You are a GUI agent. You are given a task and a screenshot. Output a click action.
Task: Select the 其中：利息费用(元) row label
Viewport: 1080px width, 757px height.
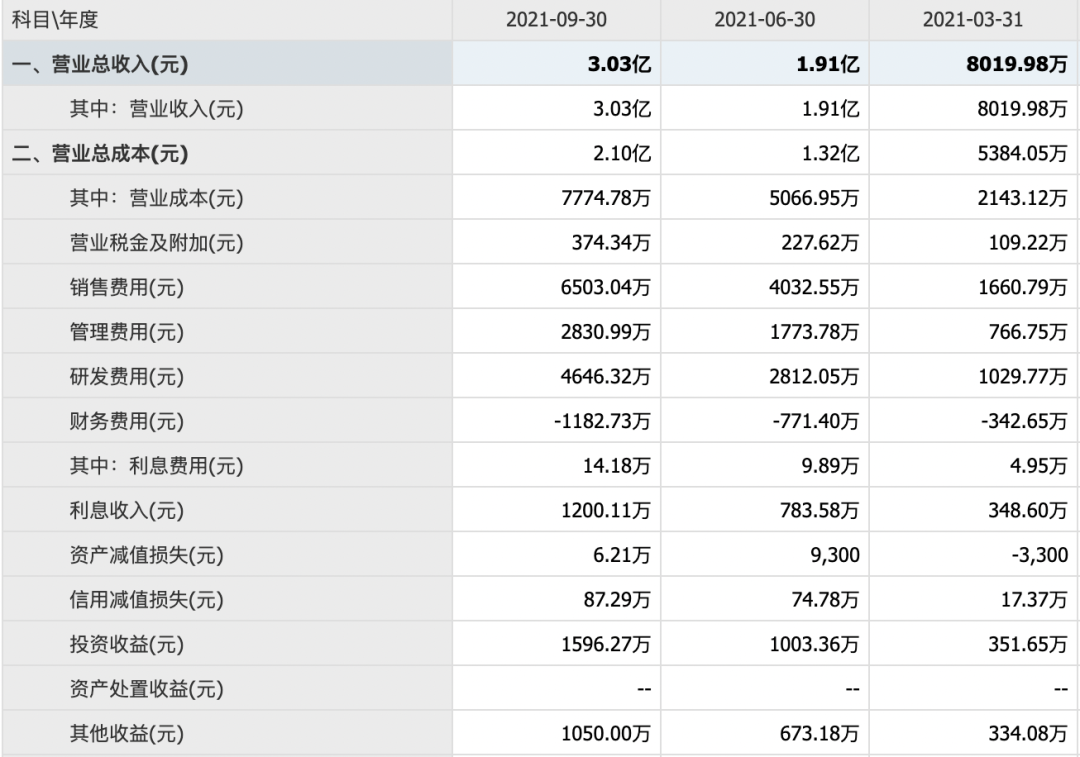pos(156,466)
